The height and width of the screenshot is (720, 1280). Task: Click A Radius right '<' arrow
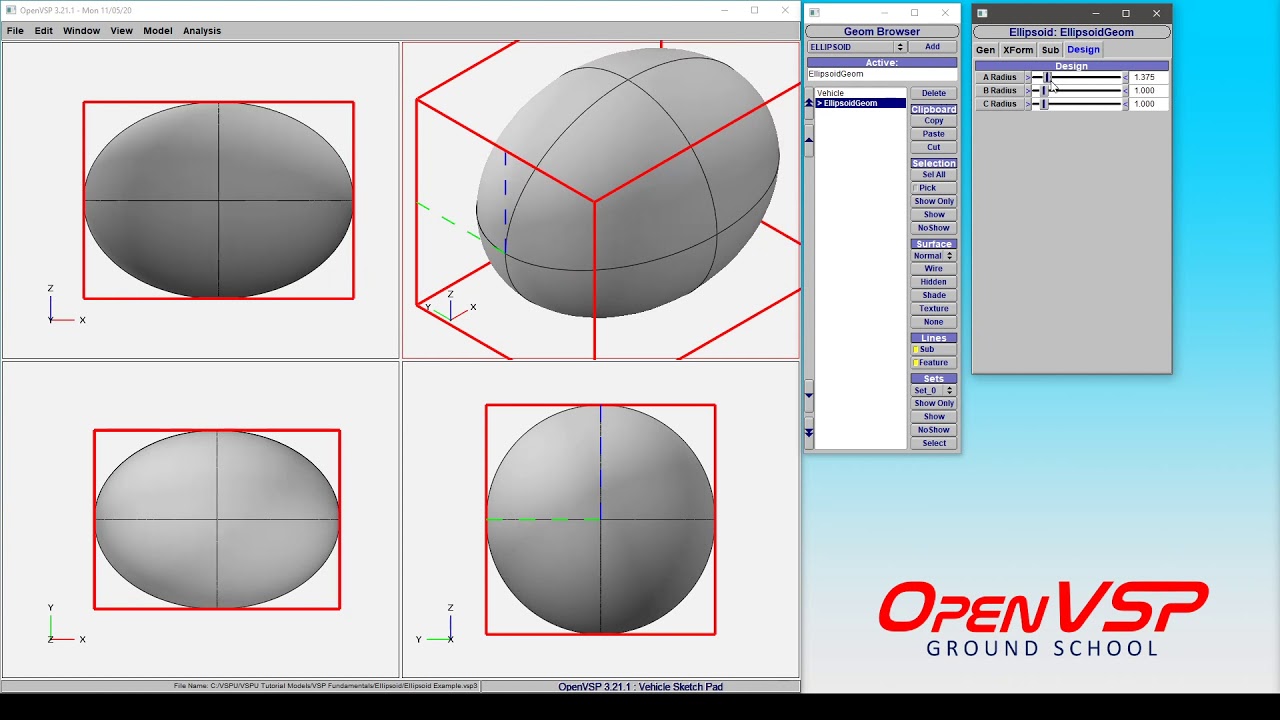pyautogui.click(x=1125, y=77)
